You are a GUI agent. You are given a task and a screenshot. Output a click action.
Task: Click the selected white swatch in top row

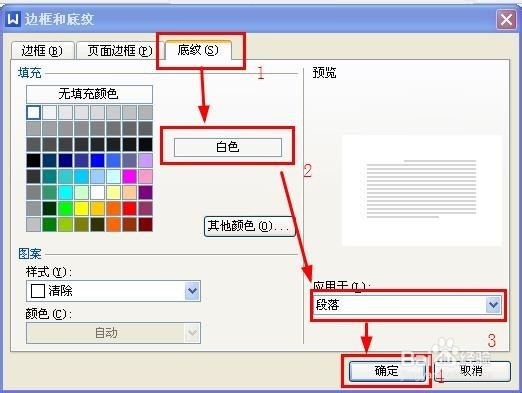pos(34,113)
